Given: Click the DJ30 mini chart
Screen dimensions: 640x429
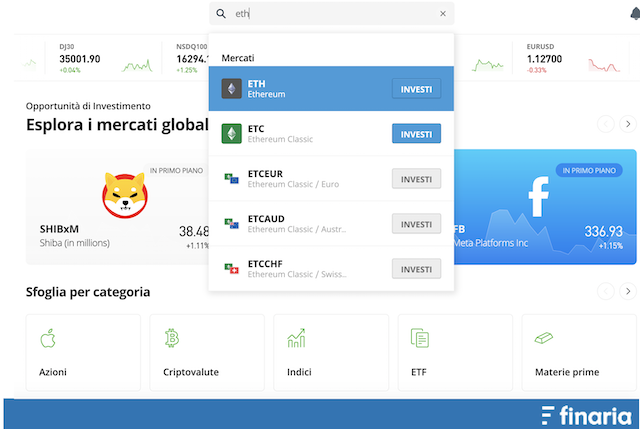Looking at the screenshot, I should tap(137, 65).
